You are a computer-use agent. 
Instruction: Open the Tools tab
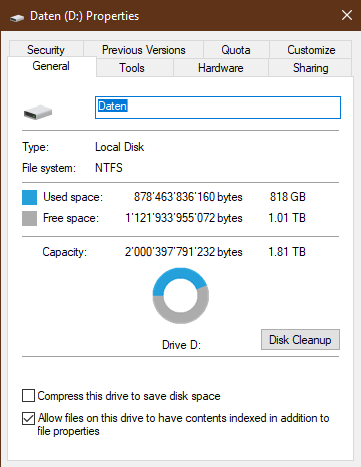coord(132,68)
